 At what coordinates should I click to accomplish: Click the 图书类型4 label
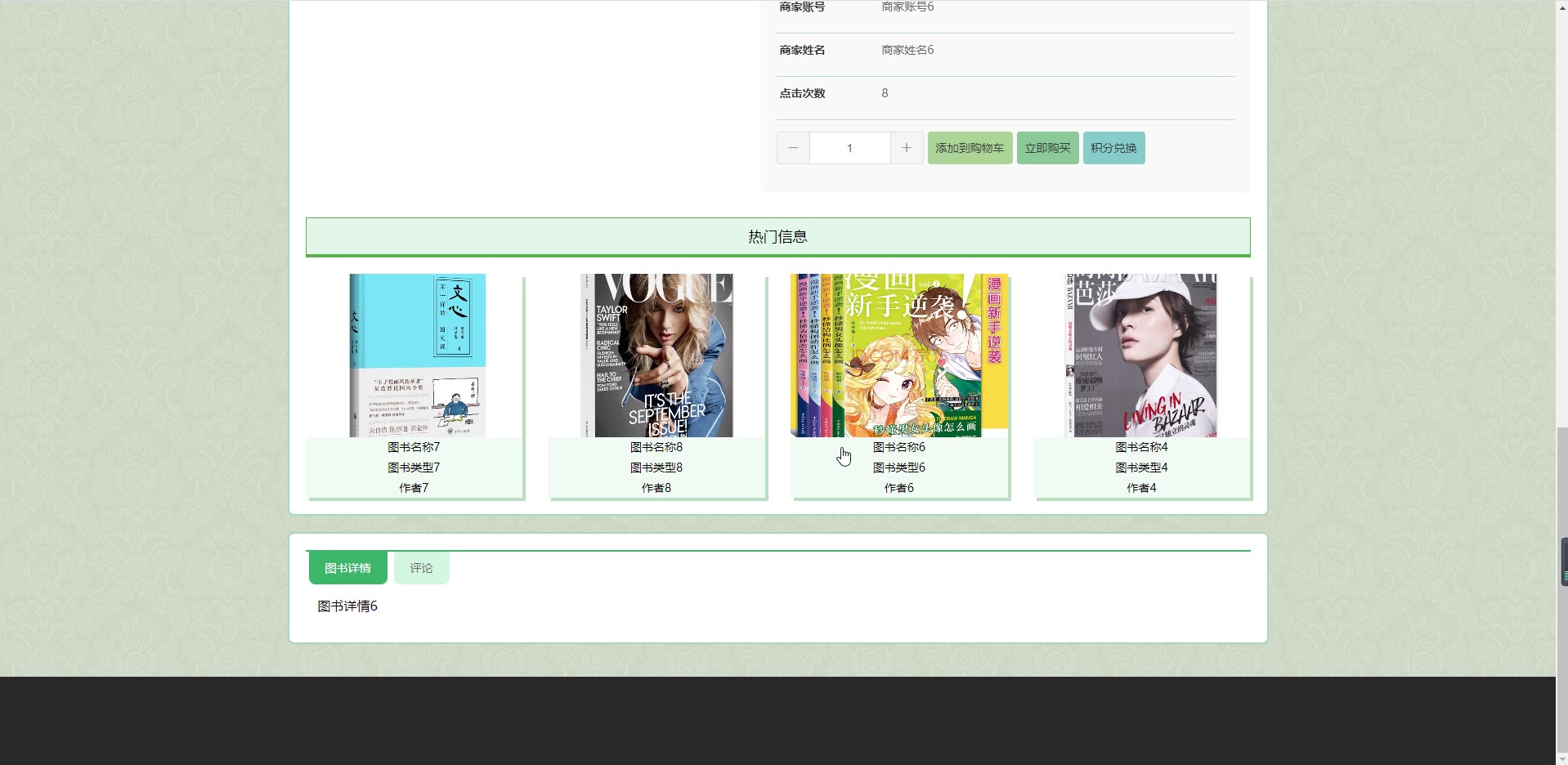click(x=1142, y=467)
